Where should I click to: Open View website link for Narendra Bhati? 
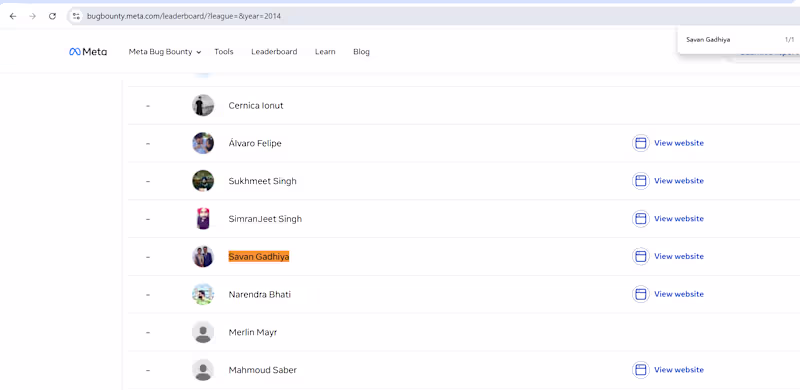pos(679,294)
